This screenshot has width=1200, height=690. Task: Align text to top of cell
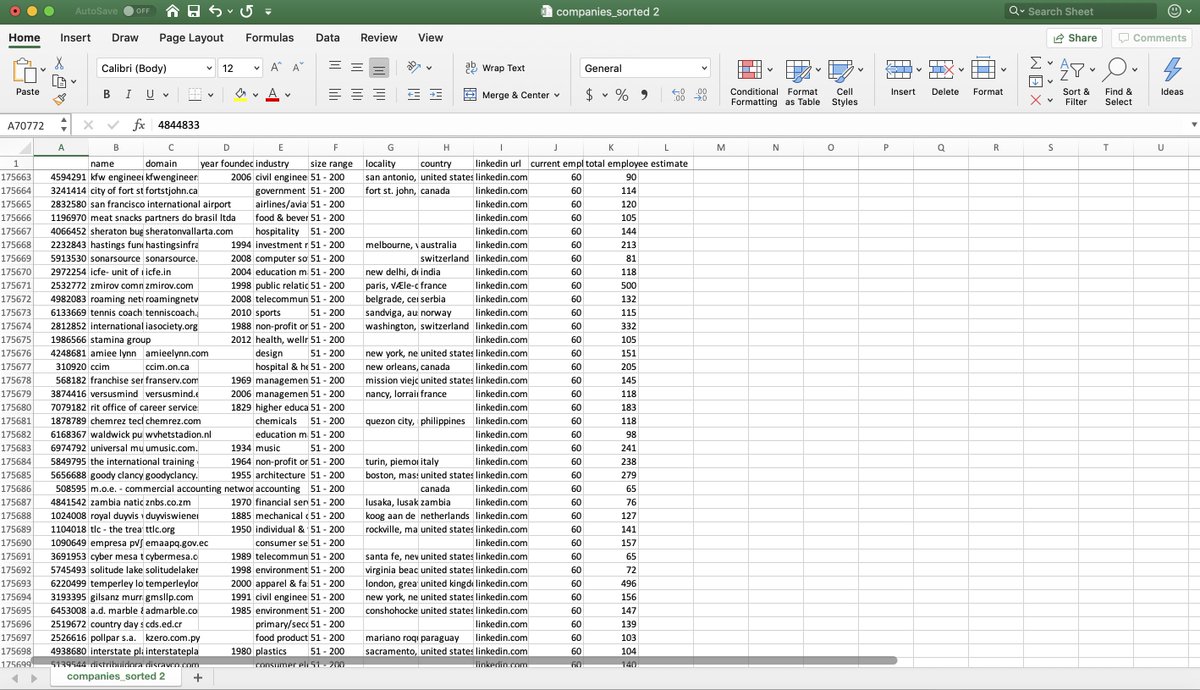(336, 68)
